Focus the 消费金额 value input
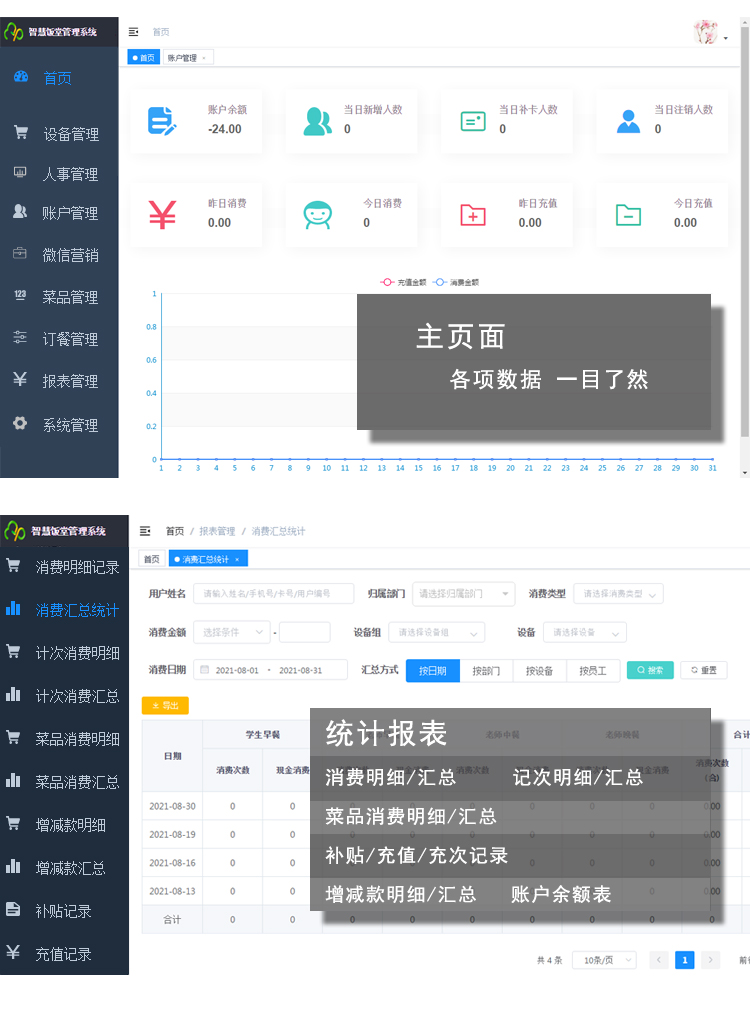Image resolution: width=750 pixels, height=1018 pixels. (305, 632)
